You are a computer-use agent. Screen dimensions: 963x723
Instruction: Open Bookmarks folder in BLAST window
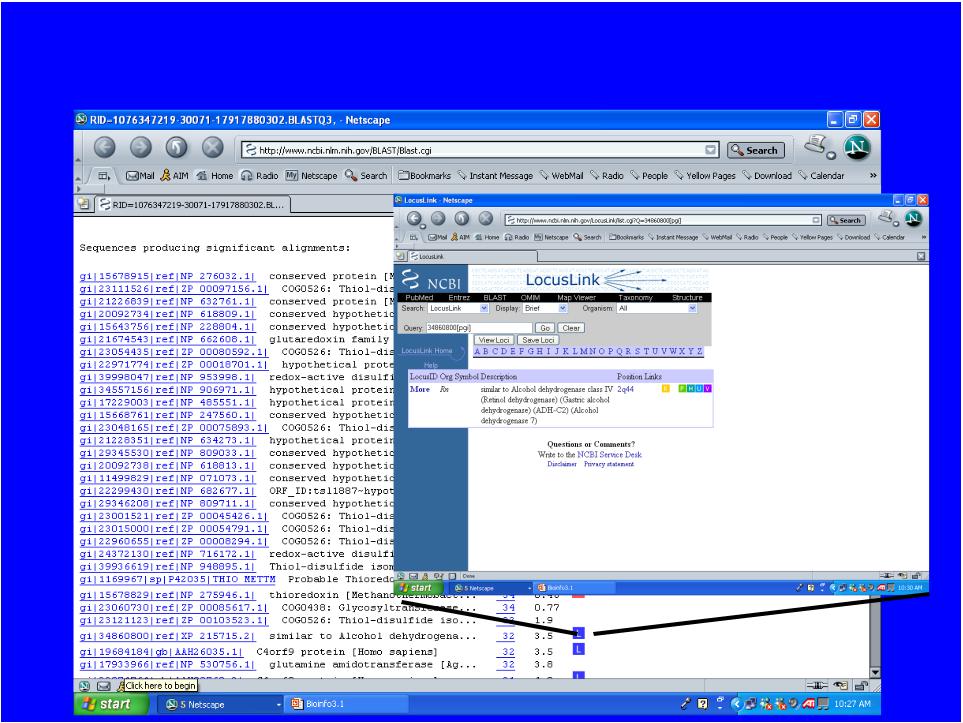[424, 176]
